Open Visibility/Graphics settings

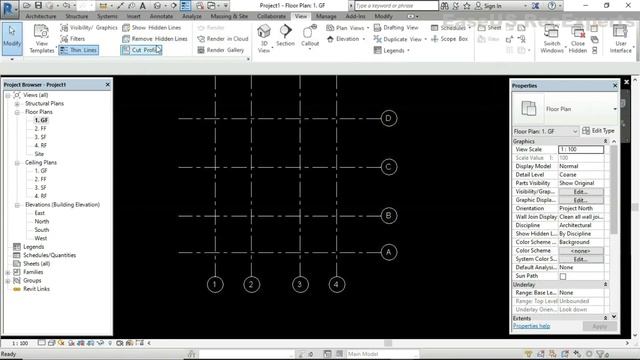[89, 27]
